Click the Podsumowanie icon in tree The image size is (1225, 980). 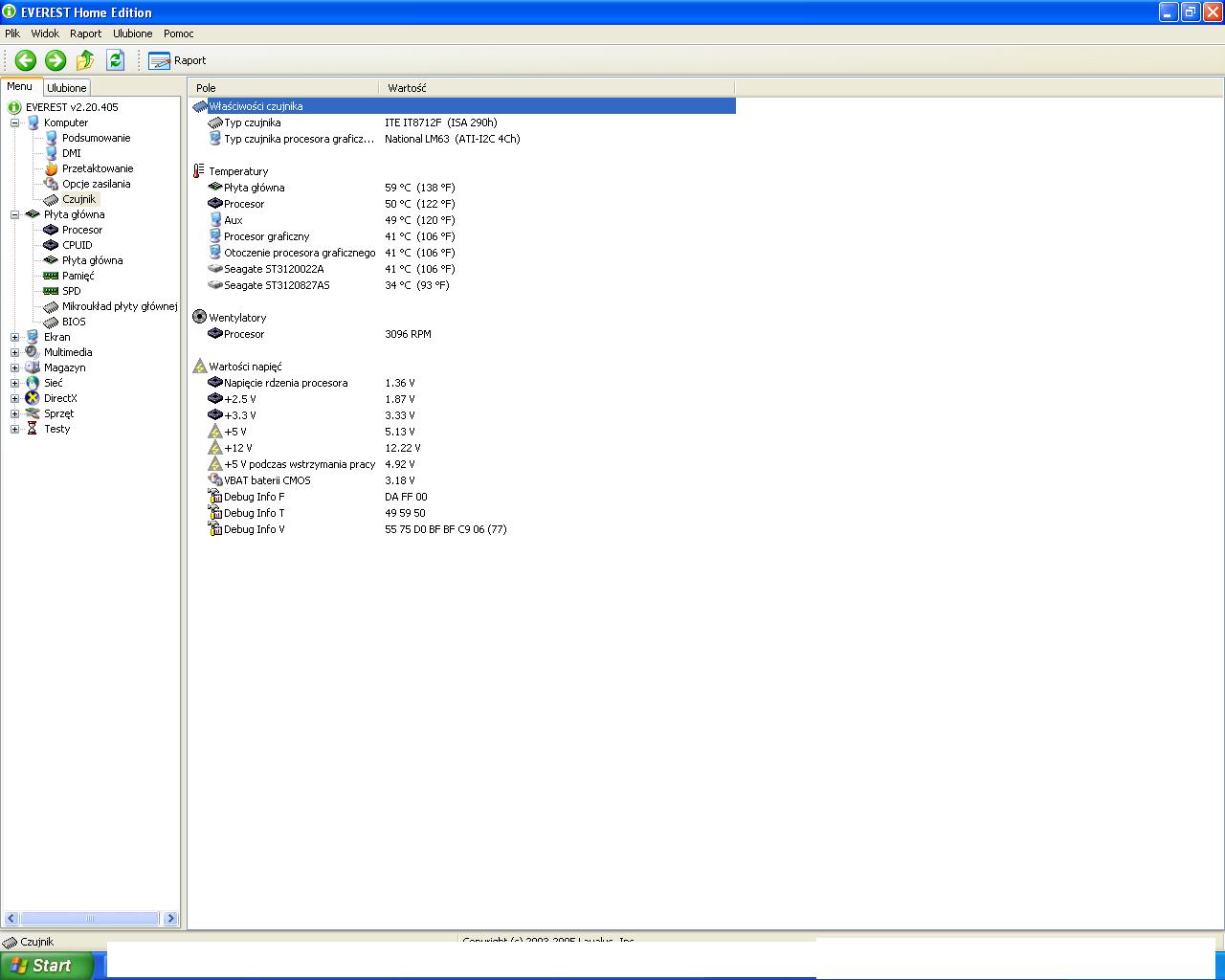(x=52, y=138)
